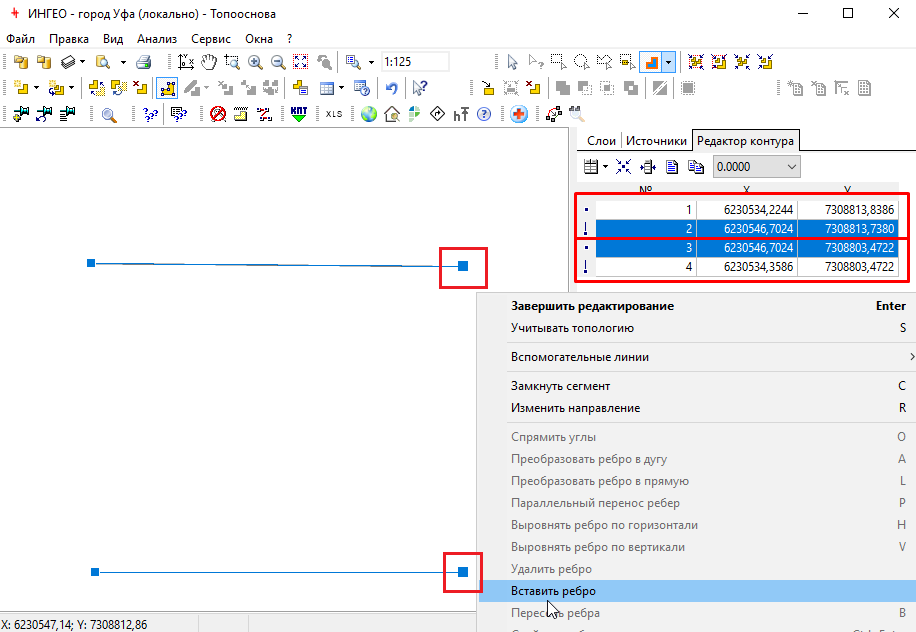Choose Изменить направление in context menu

(698, 408)
